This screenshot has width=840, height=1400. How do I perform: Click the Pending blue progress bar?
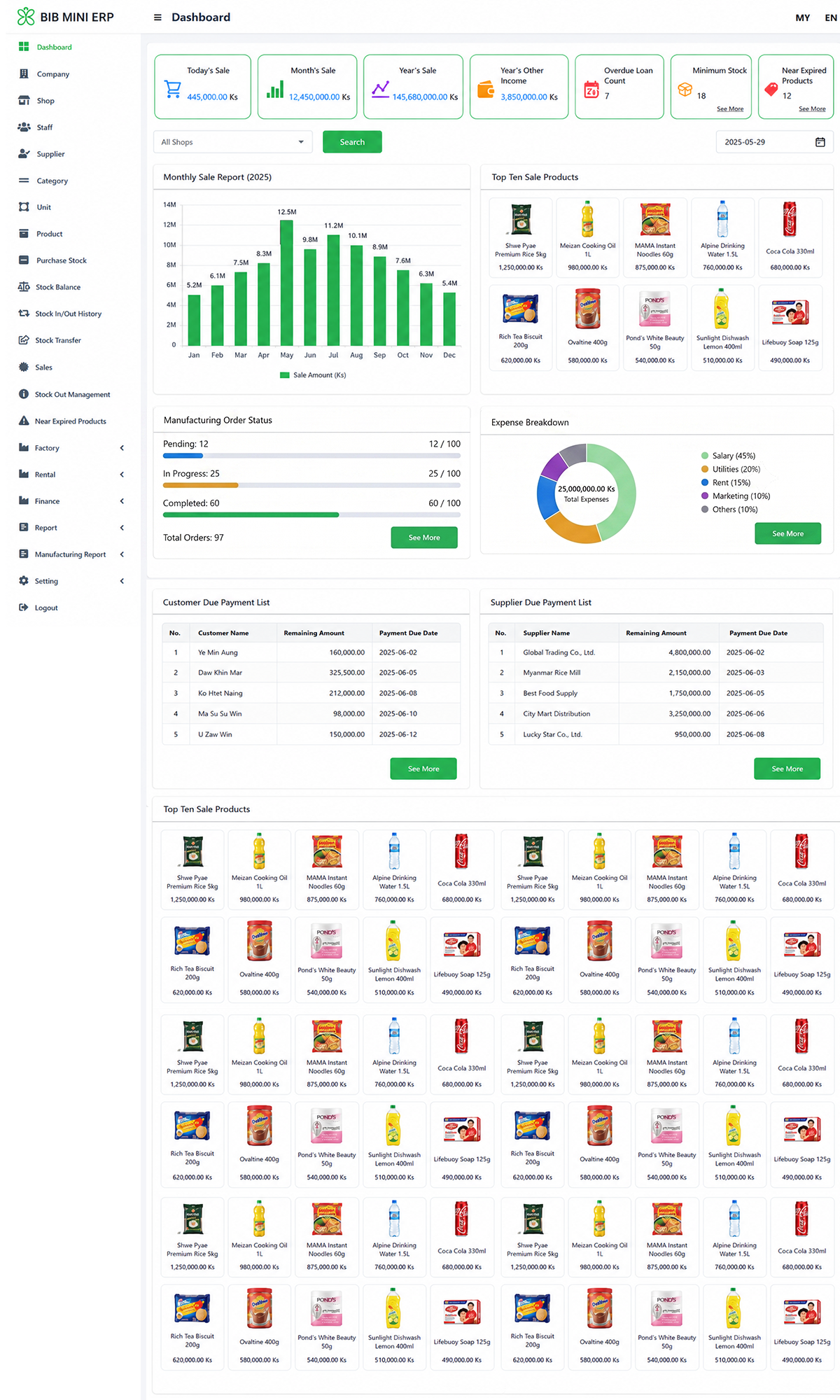[183, 456]
